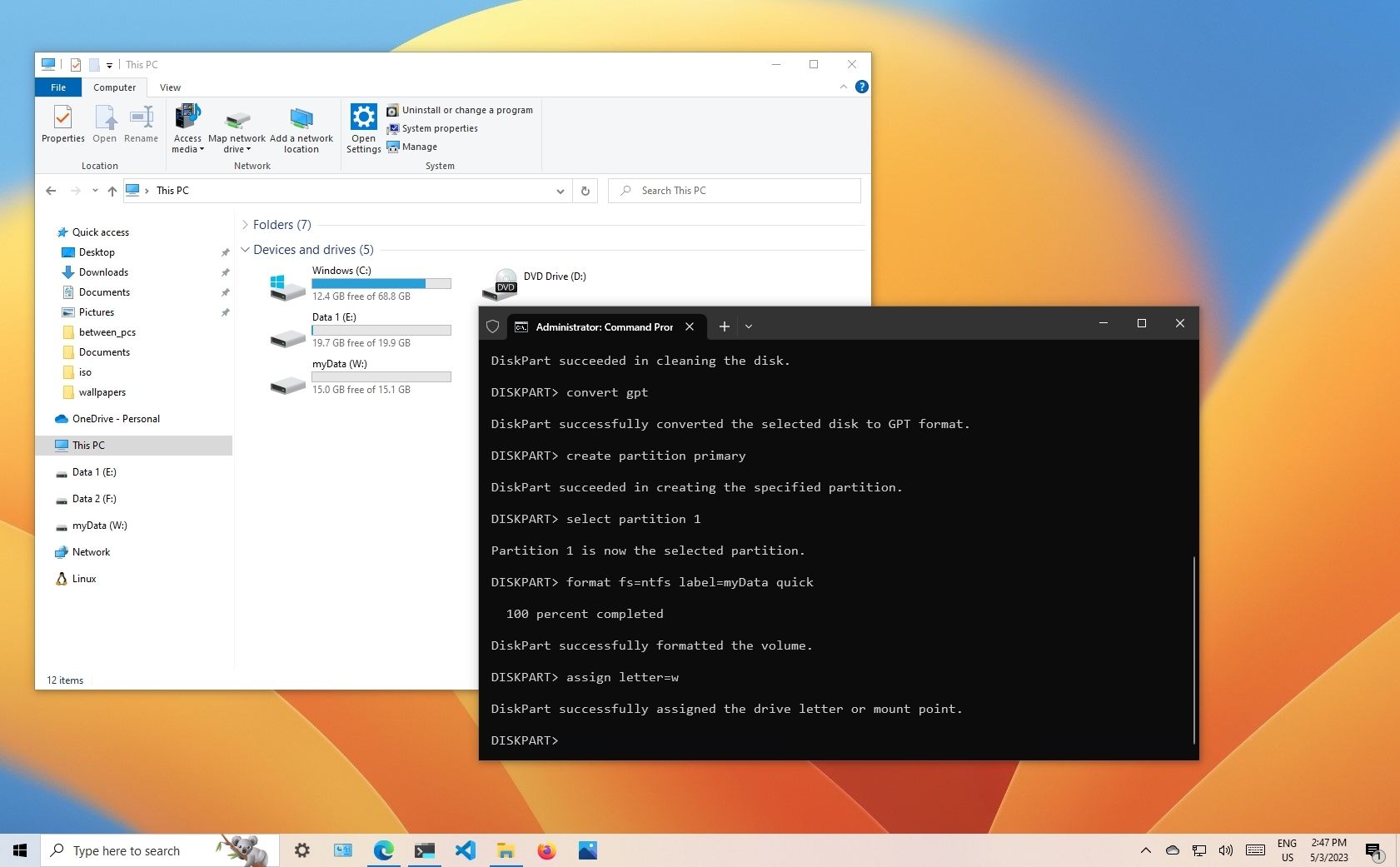The height and width of the screenshot is (867, 1400).
Task: Switch to the View tab
Action: pos(170,87)
